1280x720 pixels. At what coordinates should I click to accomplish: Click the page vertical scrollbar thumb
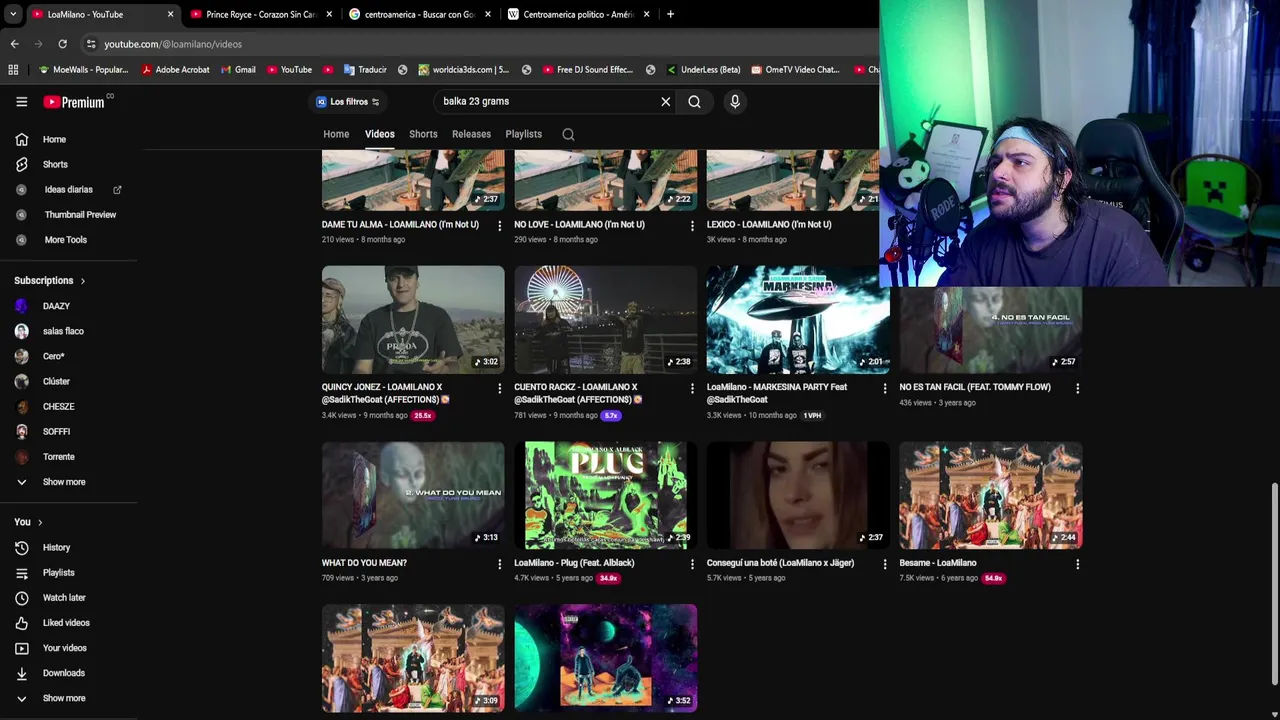coord(1274,584)
